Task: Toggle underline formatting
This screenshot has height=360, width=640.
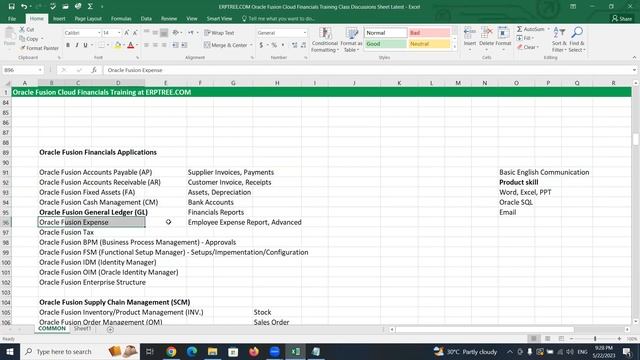Action: pos(85,45)
